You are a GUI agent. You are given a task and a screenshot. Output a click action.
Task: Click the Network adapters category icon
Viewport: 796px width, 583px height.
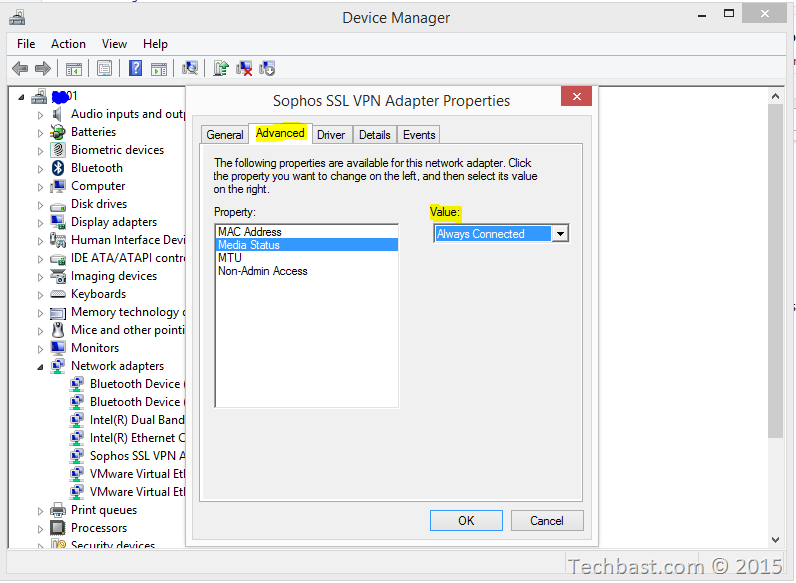58,366
